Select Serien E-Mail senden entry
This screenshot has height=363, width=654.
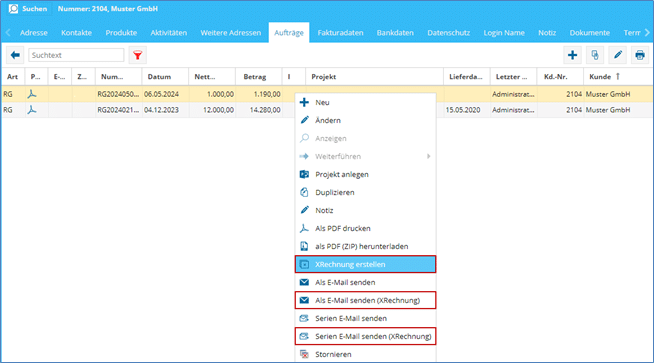click(365, 318)
